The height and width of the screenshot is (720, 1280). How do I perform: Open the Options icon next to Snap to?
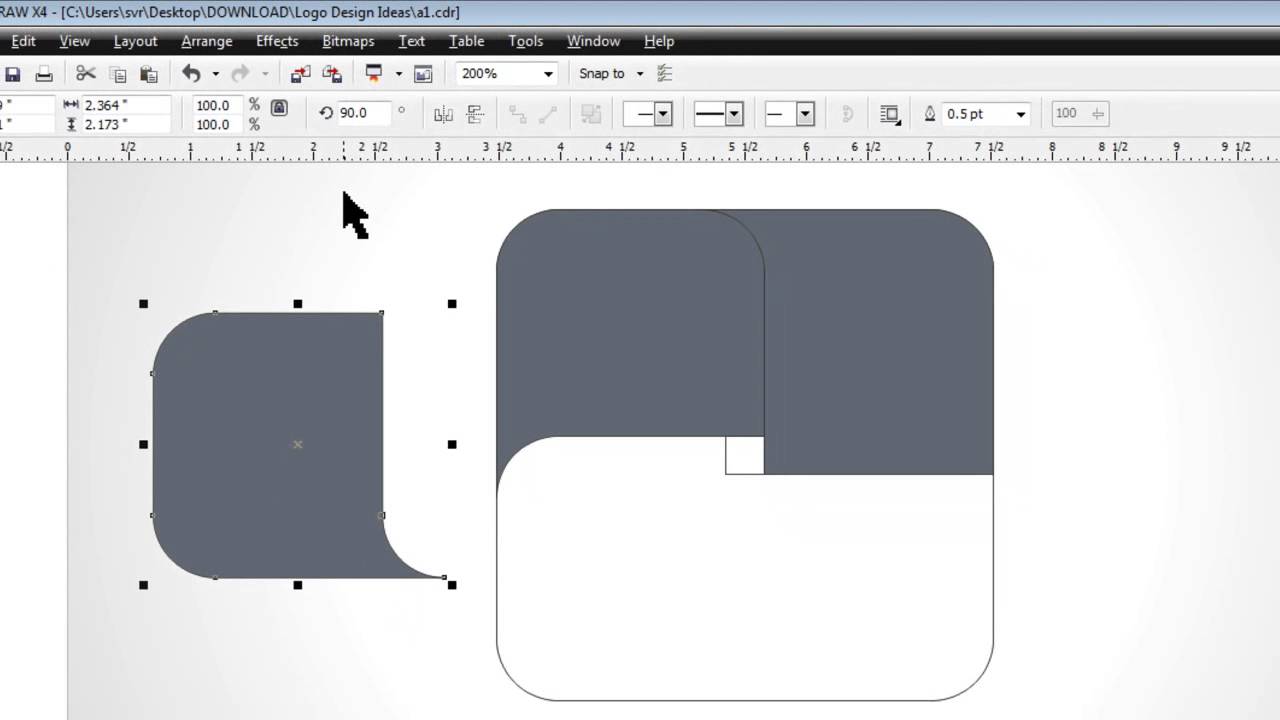664,73
